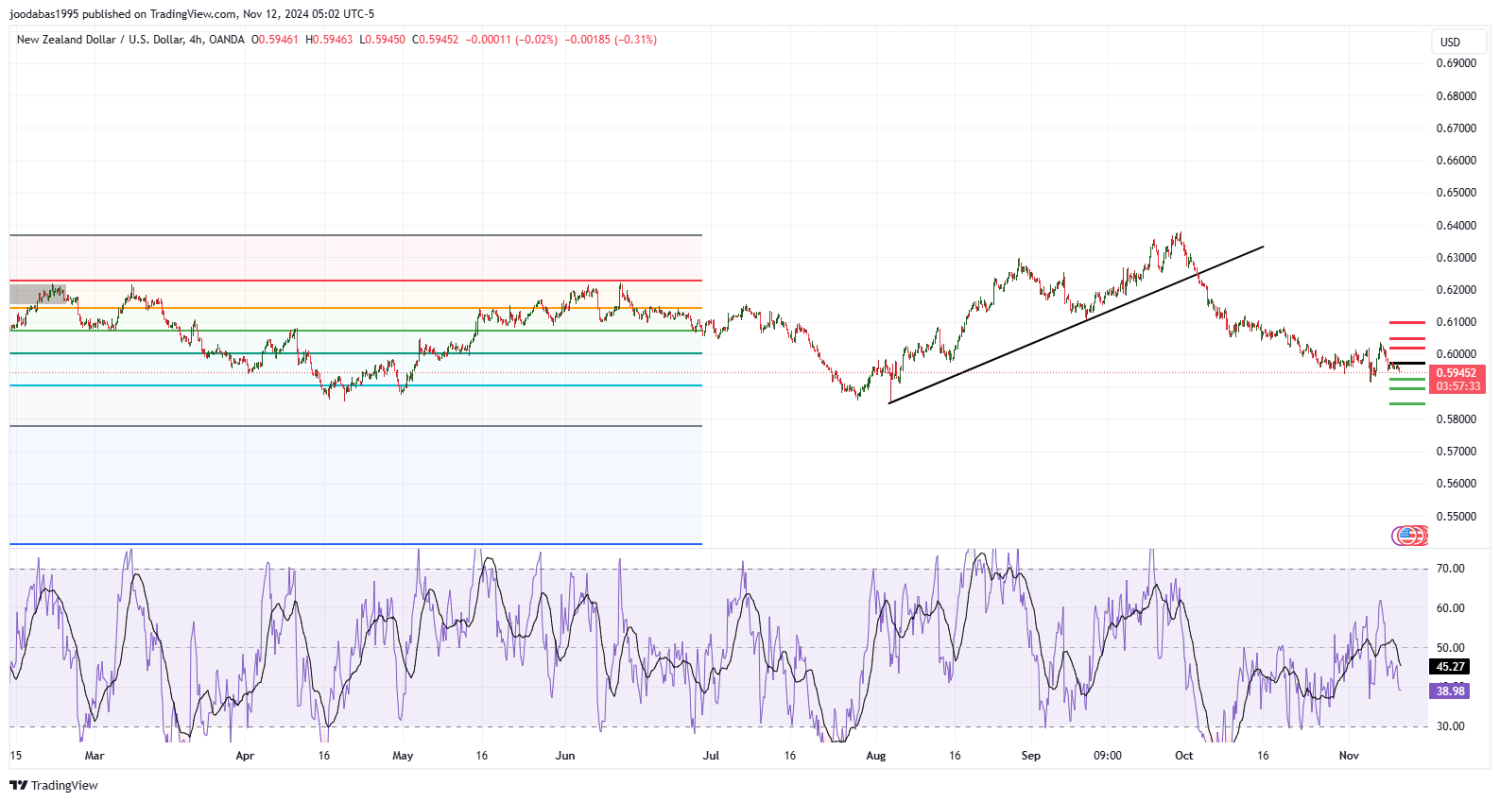Image resolution: width=1500 pixels, height=802 pixels.
Task: Select the long orange horizontal level line
Action: [356, 308]
